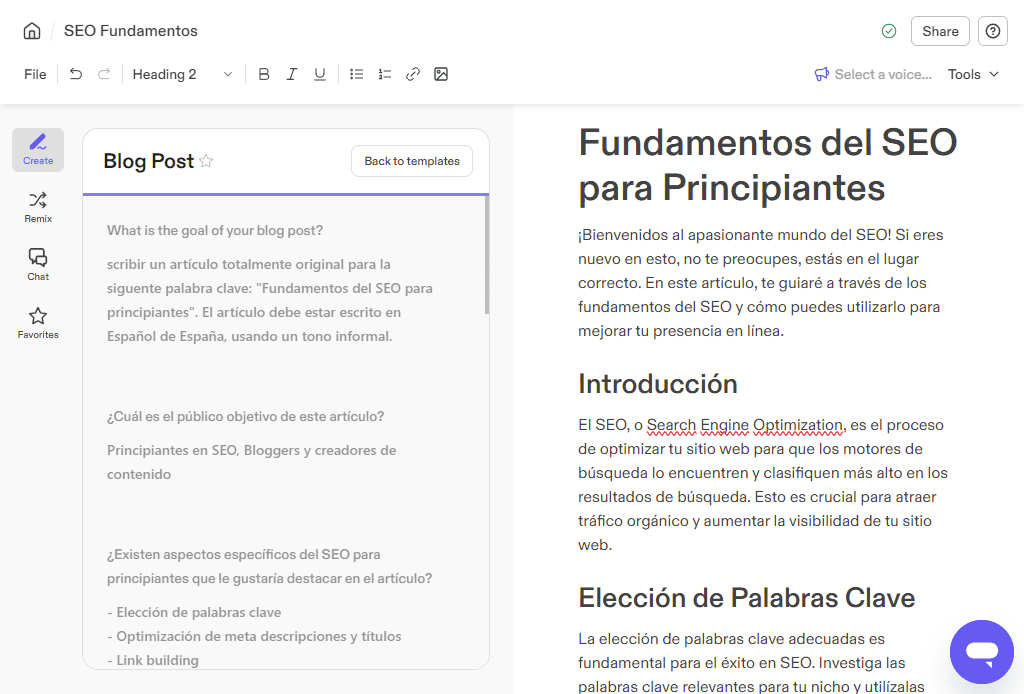Toggle italic formatting
1024x694 pixels.
pos(291,73)
